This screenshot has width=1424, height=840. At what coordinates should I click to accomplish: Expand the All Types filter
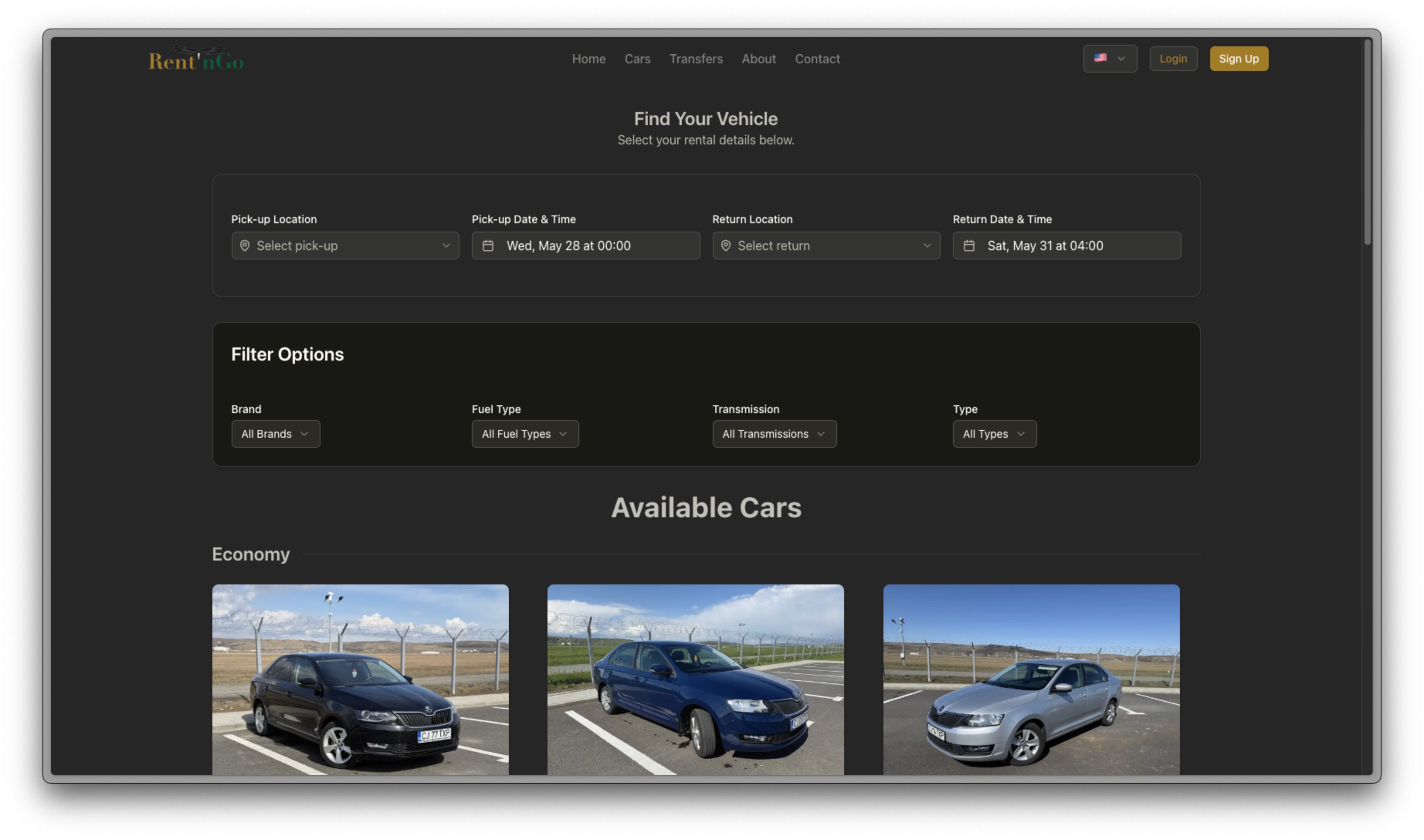pyautogui.click(x=994, y=434)
